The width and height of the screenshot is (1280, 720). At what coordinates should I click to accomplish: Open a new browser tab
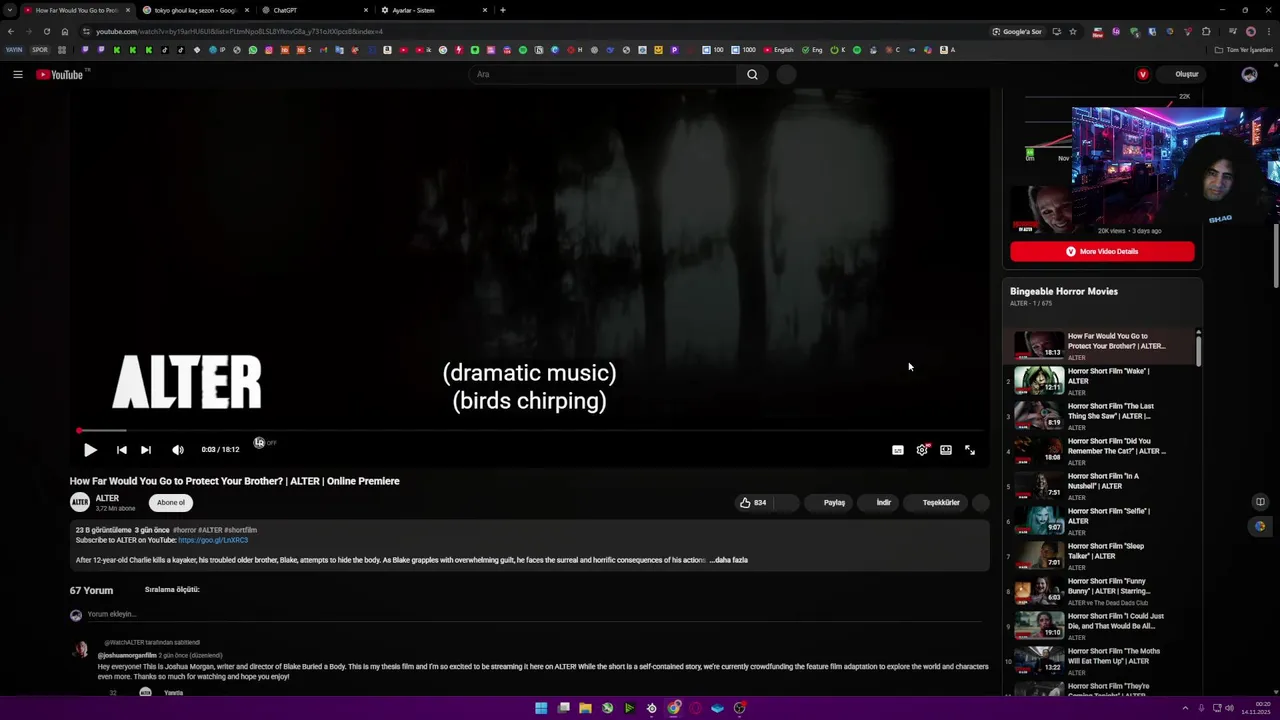pos(503,10)
